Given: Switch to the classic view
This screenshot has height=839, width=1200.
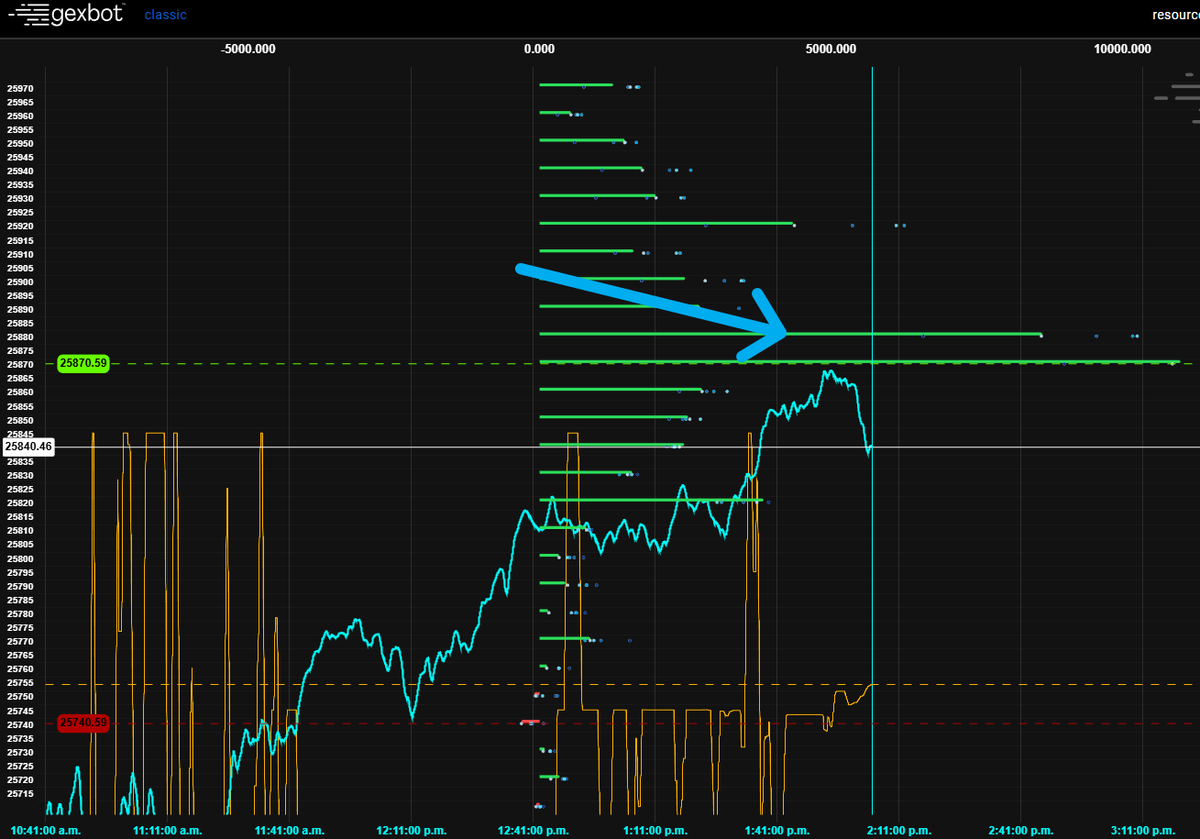Looking at the screenshot, I should coord(165,14).
